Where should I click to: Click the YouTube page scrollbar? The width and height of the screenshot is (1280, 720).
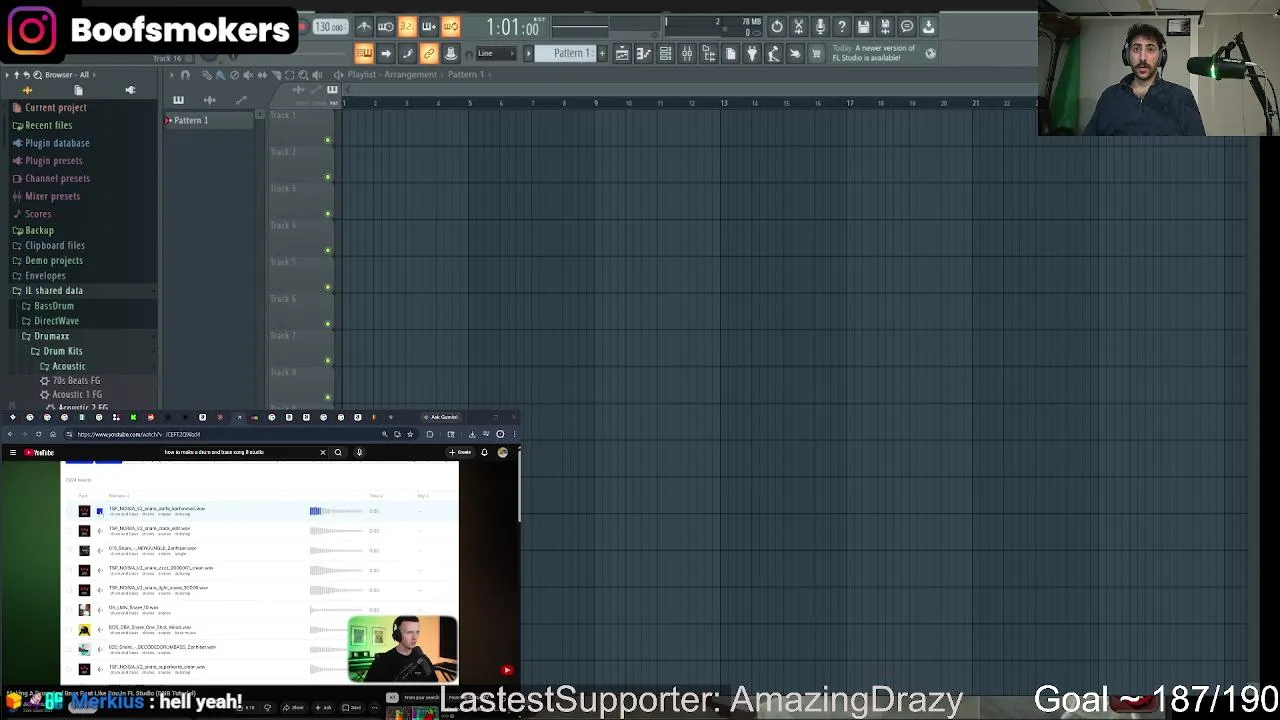(x=518, y=485)
